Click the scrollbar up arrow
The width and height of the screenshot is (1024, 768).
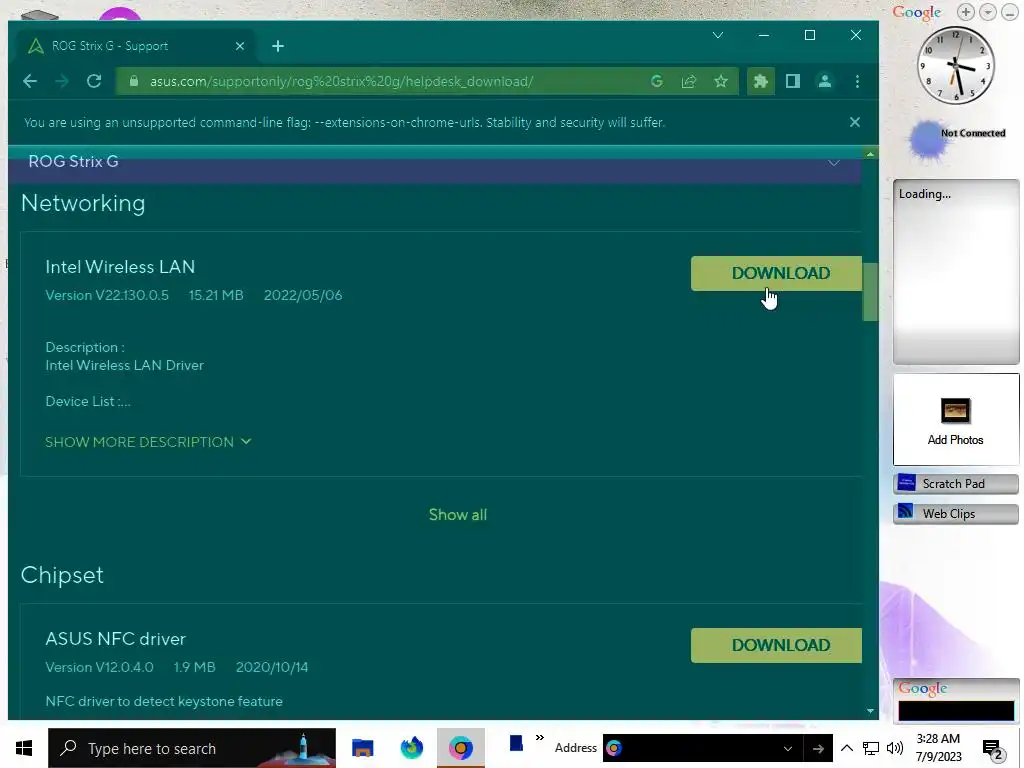tap(870, 154)
